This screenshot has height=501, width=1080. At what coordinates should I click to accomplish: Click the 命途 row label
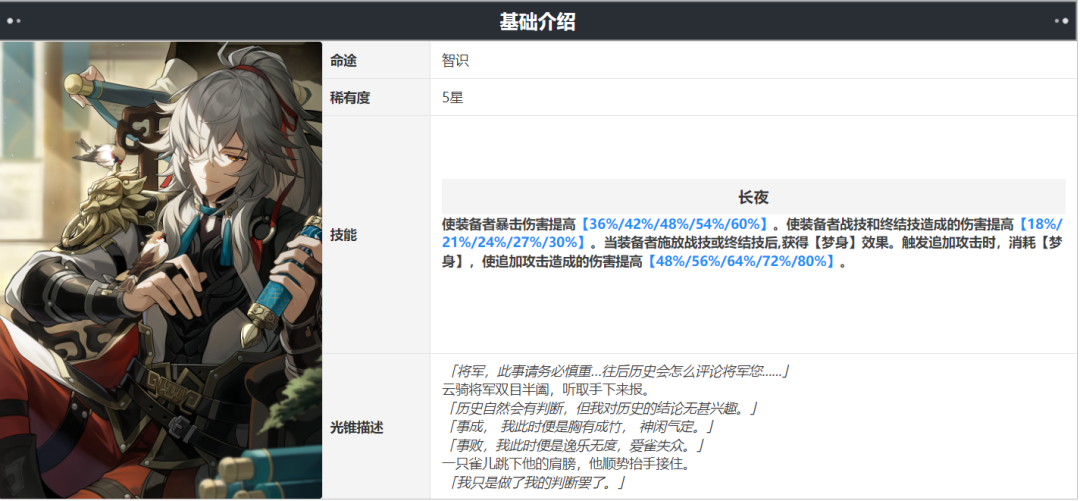click(343, 61)
